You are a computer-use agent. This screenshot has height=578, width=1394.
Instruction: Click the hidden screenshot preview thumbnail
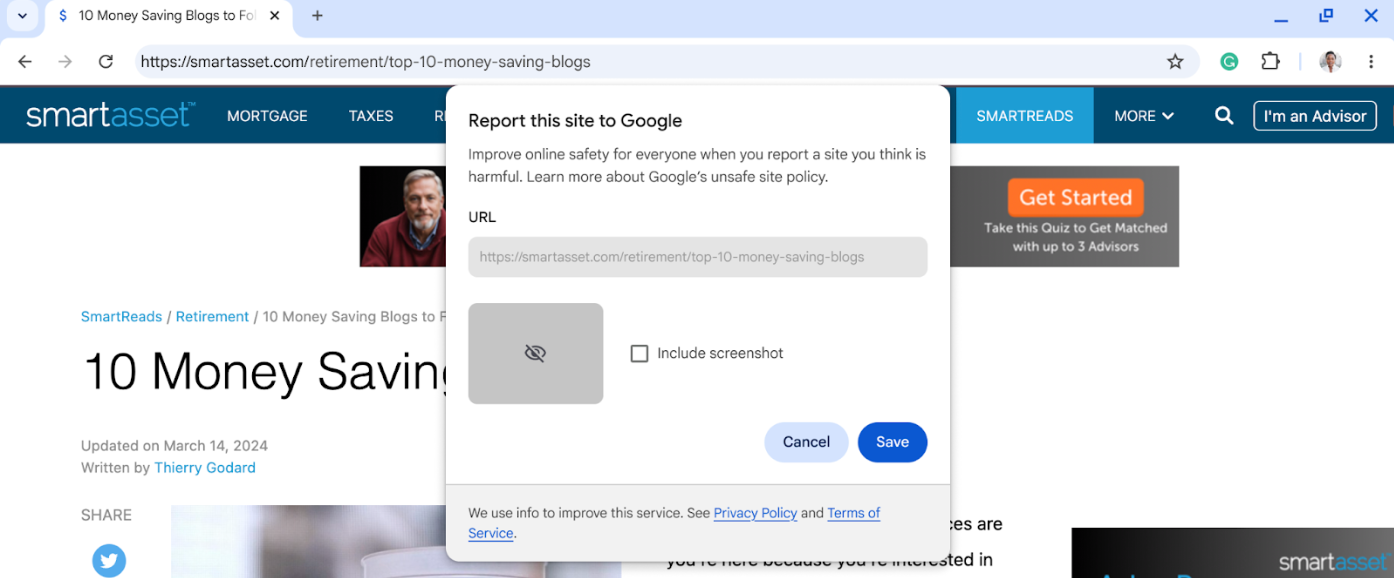tap(536, 354)
